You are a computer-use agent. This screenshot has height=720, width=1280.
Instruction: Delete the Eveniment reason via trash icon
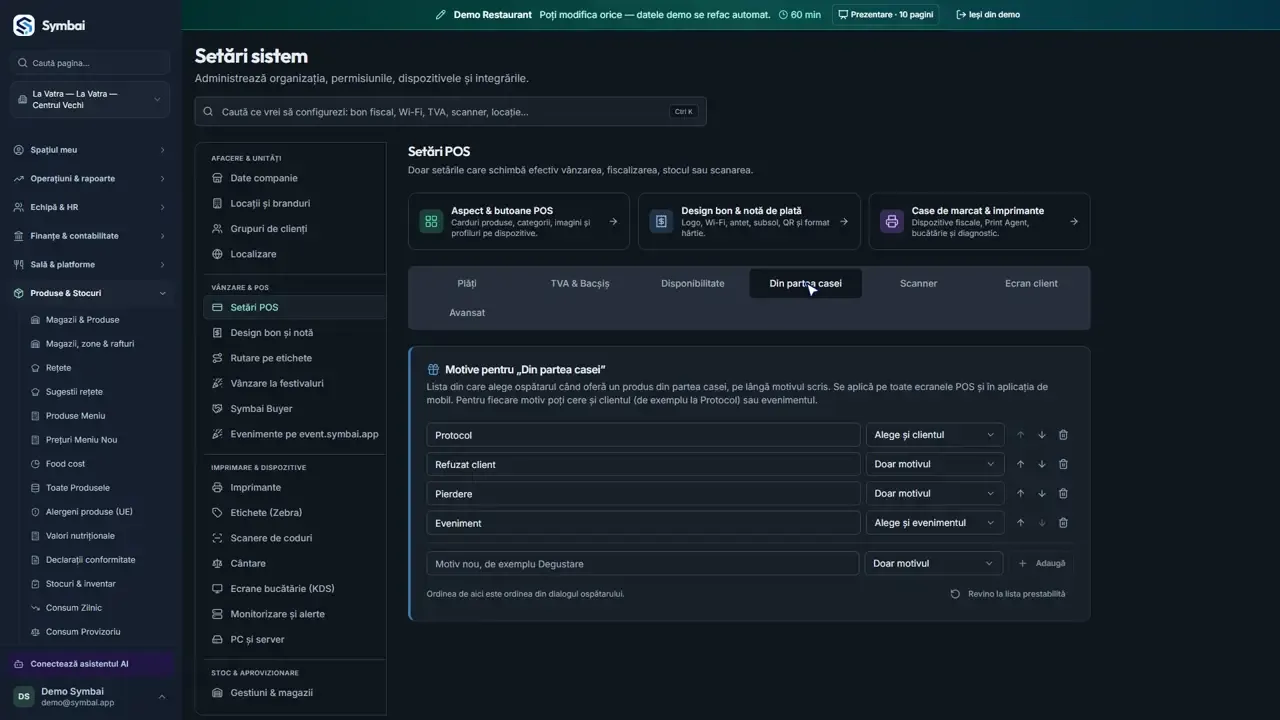[x=1063, y=523]
